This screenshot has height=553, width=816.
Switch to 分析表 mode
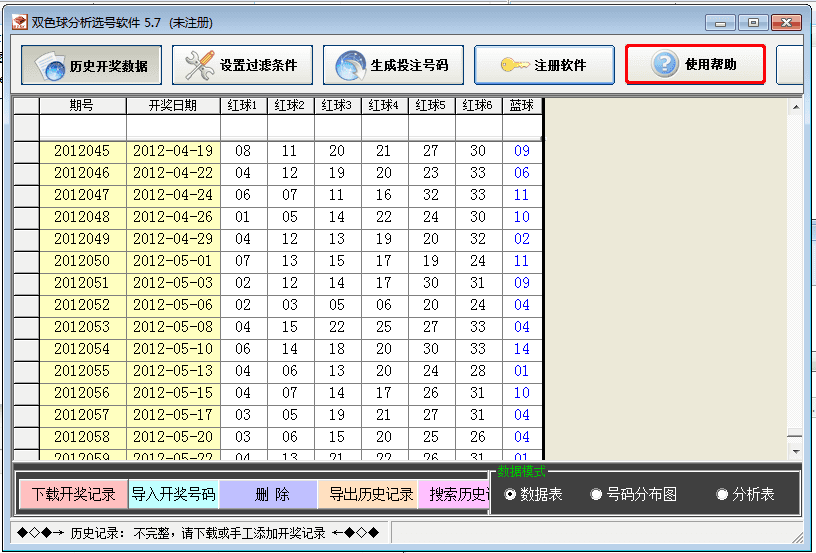point(722,494)
